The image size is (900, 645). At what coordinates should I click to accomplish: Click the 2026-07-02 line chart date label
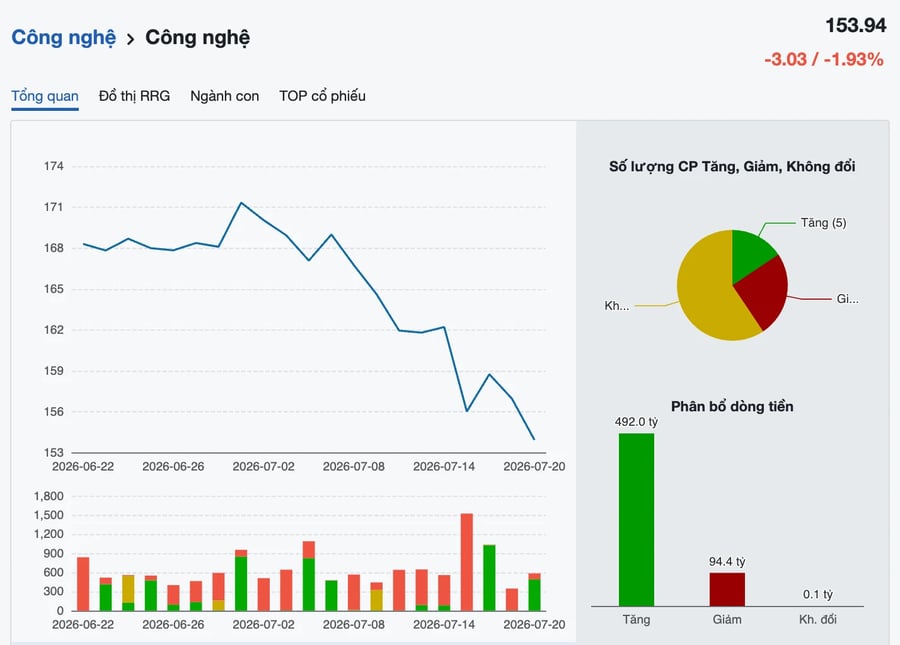point(263,467)
